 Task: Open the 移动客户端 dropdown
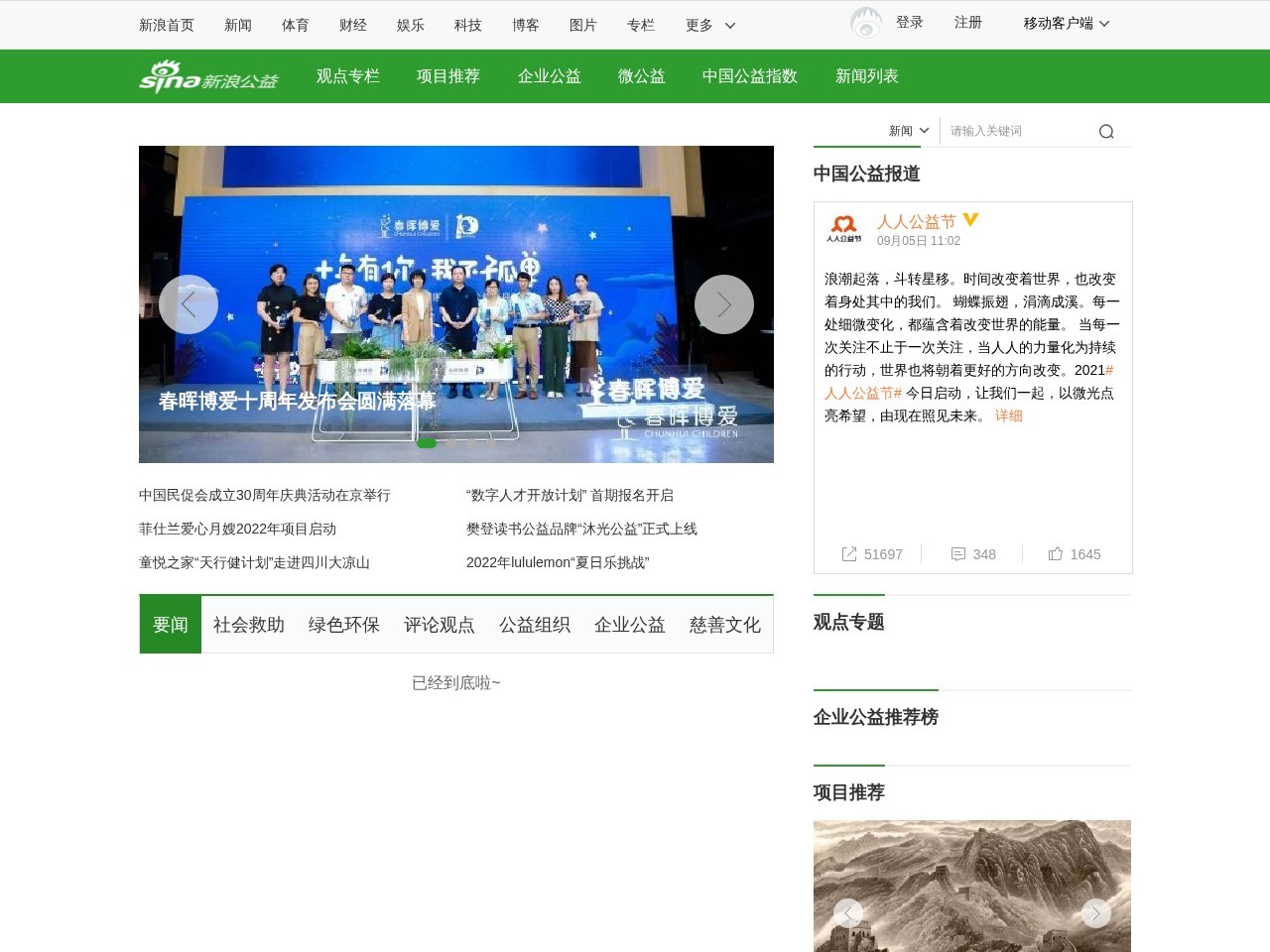1067,23
